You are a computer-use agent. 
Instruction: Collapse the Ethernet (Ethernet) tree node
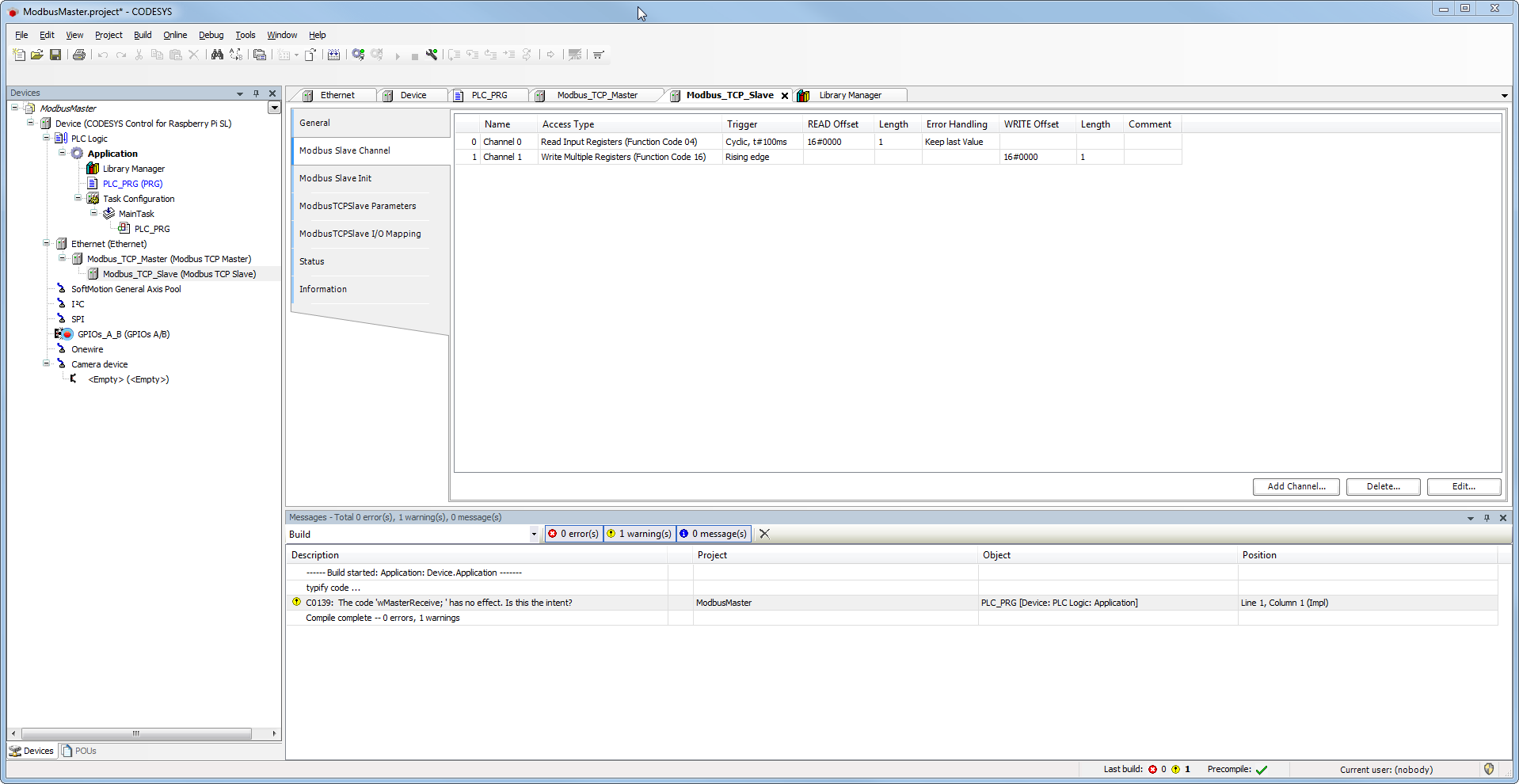(47, 244)
